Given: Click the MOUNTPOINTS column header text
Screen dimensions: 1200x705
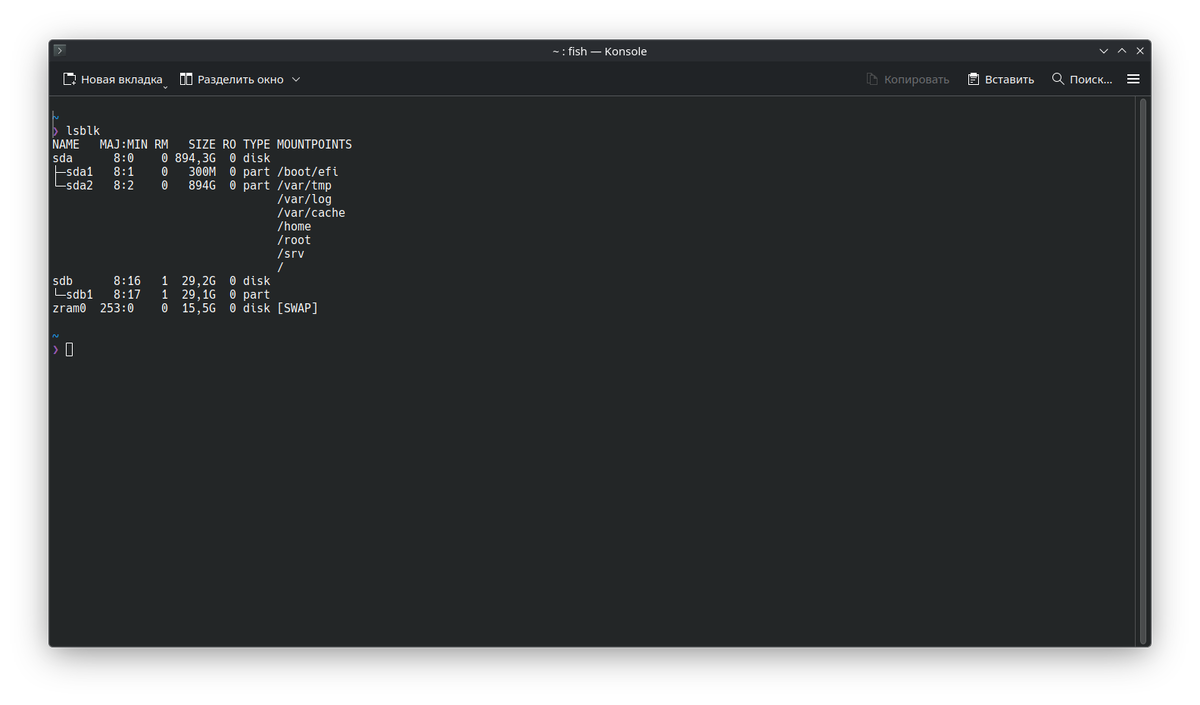Looking at the screenshot, I should pos(314,145).
